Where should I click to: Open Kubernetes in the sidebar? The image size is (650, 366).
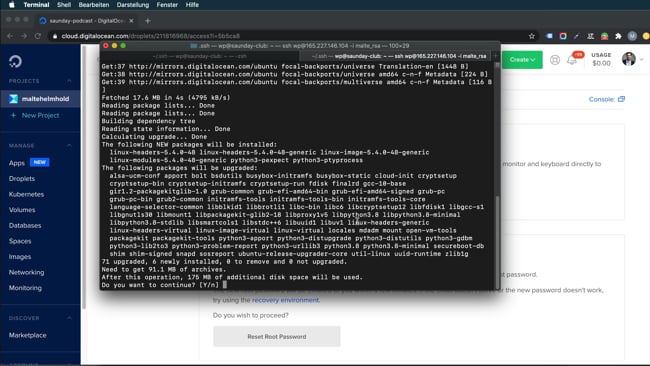coord(26,194)
